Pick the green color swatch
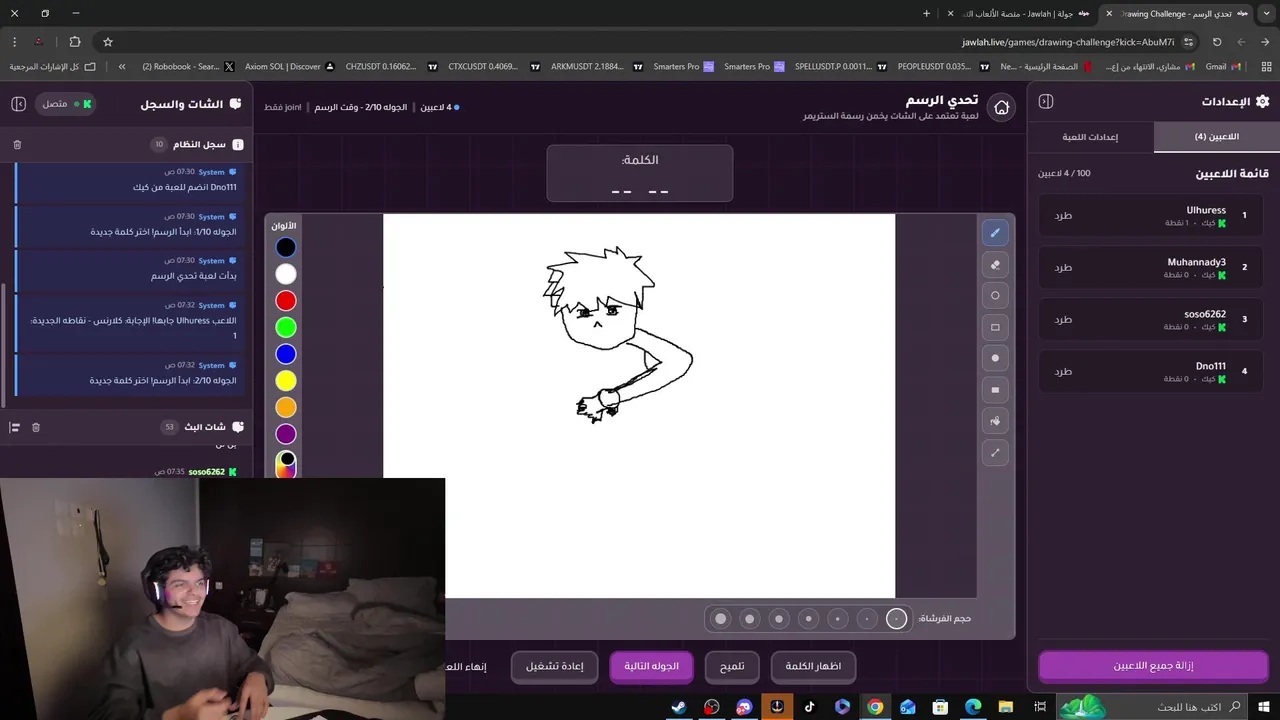The width and height of the screenshot is (1280, 720). pyautogui.click(x=286, y=327)
